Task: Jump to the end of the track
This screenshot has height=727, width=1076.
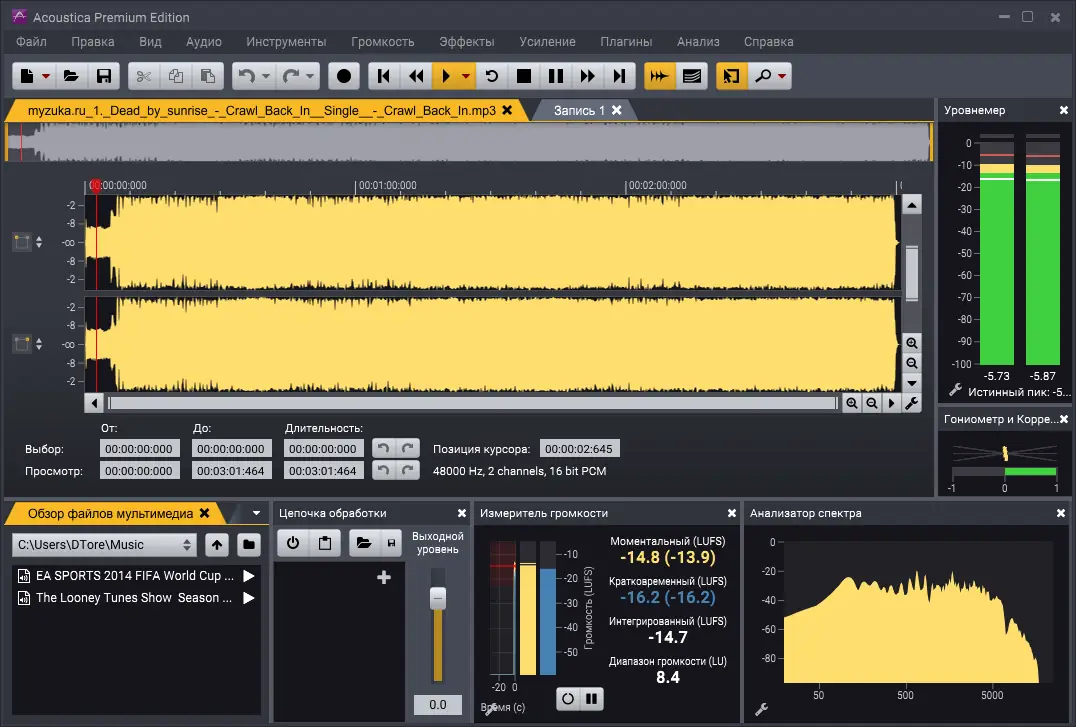Action: pos(620,76)
